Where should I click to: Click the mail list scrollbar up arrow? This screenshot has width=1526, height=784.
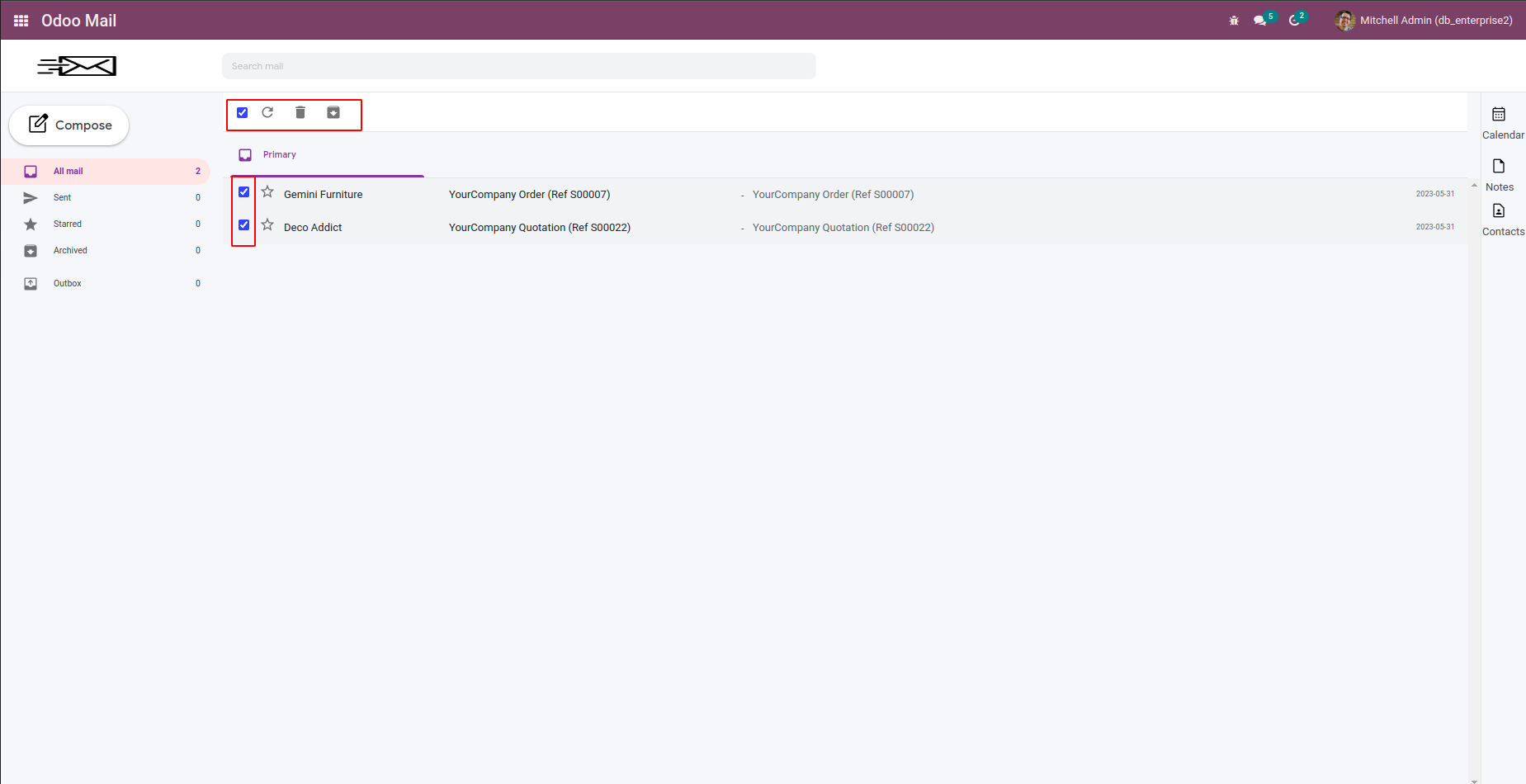[x=1474, y=185]
